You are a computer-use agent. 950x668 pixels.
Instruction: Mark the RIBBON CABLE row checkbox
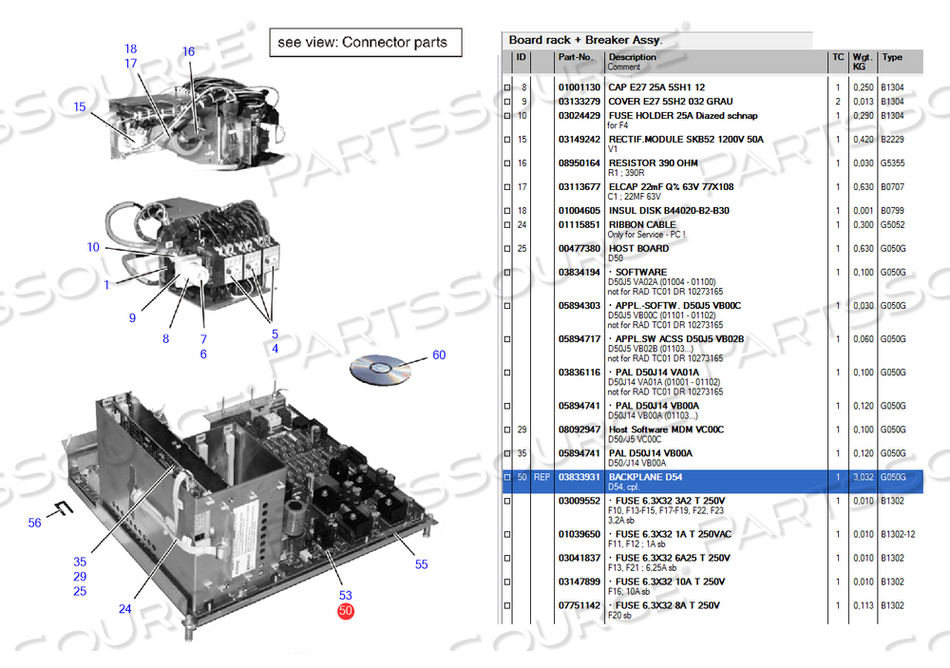pos(507,225)
